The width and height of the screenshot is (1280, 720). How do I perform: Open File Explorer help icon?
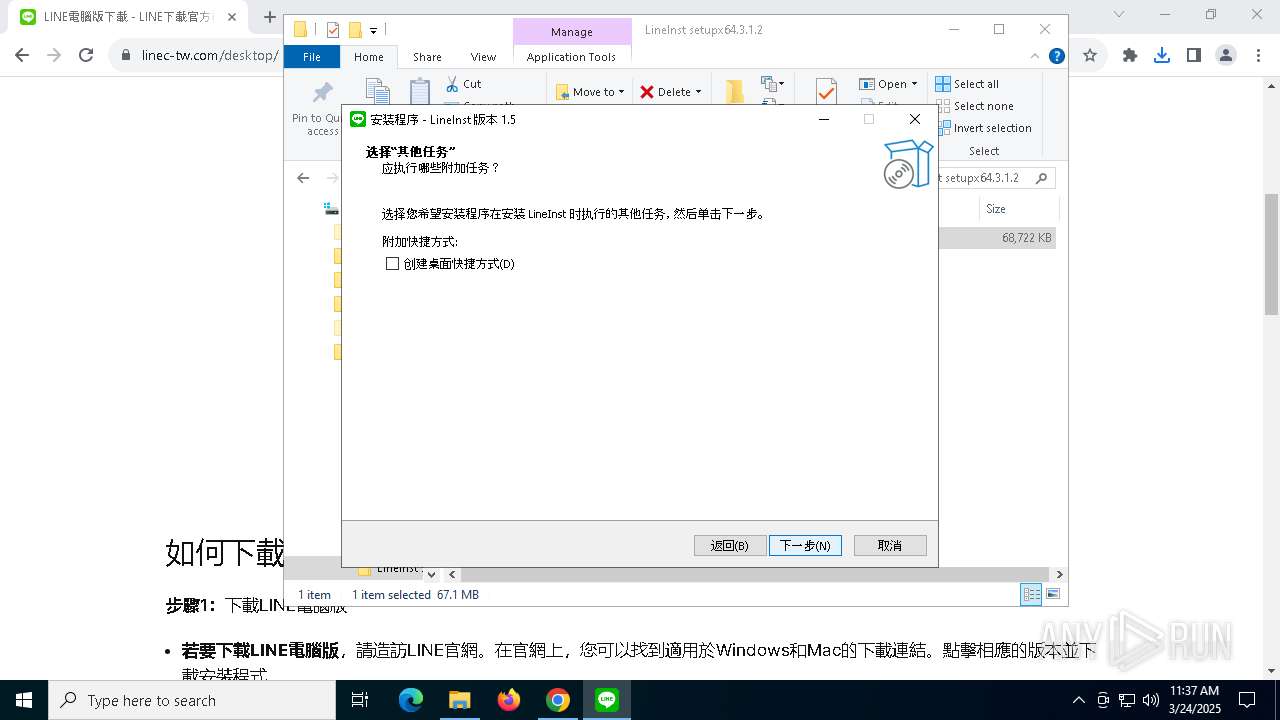pyautogui.click(x=1056, y=57)
